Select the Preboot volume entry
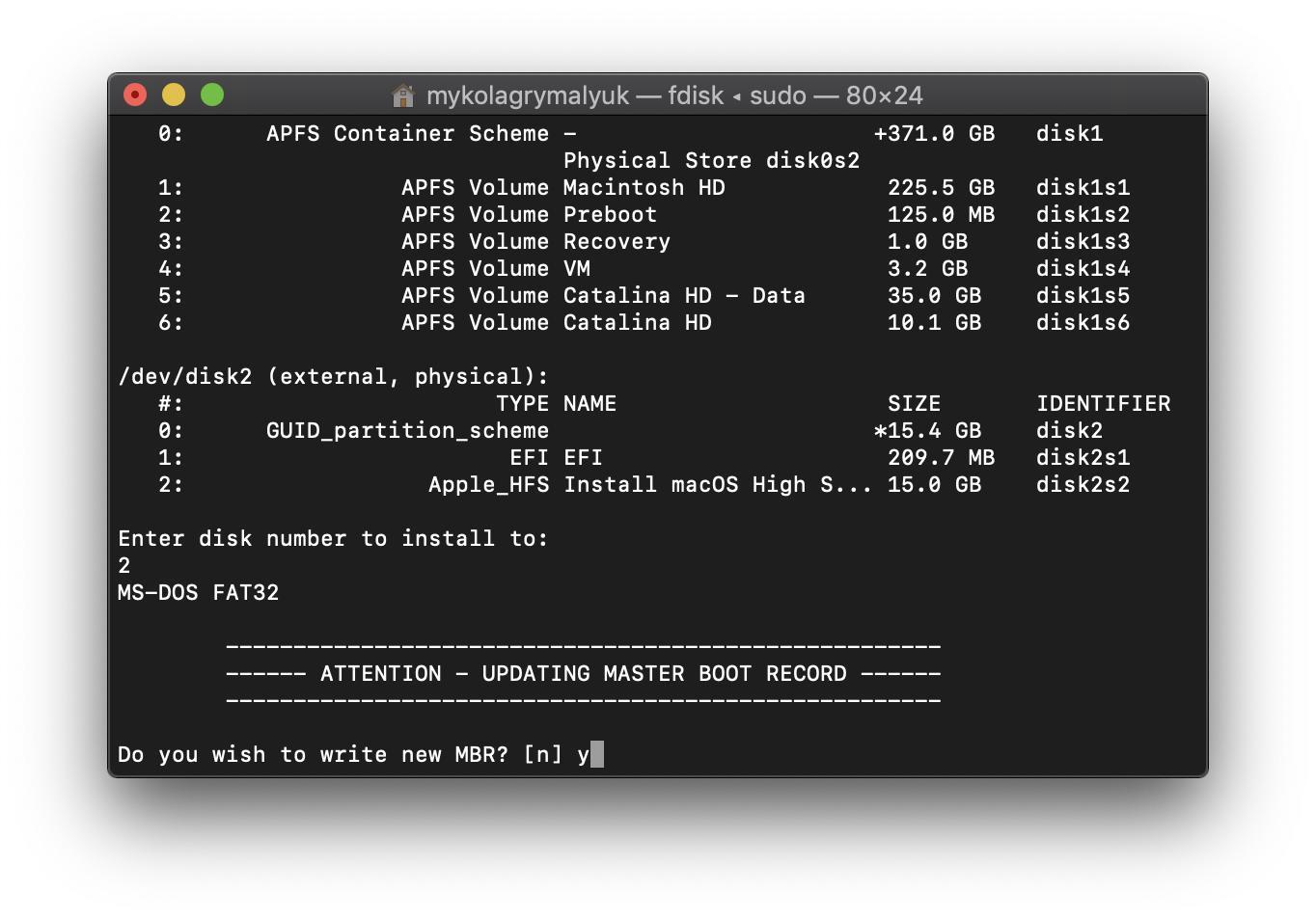The height and width of the screenshot is (920, 1316). click(529, 214)
